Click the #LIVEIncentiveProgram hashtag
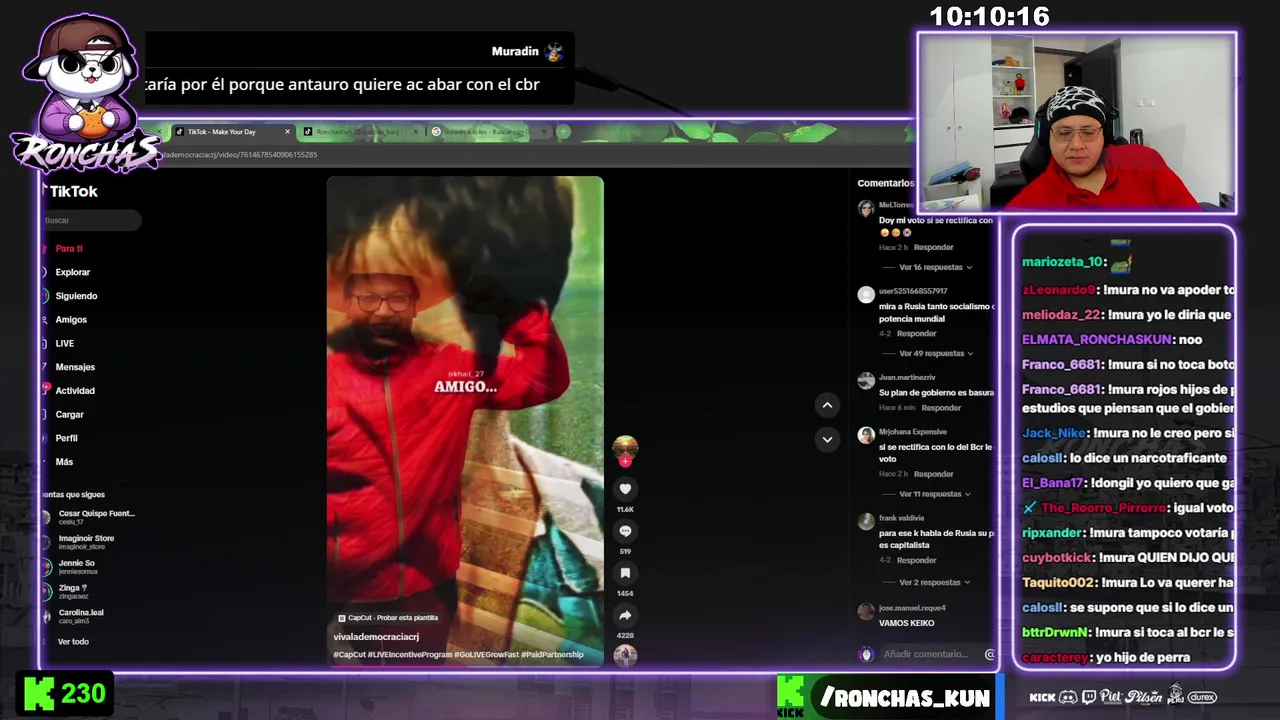1280x720 pixels. click(410, 655)
